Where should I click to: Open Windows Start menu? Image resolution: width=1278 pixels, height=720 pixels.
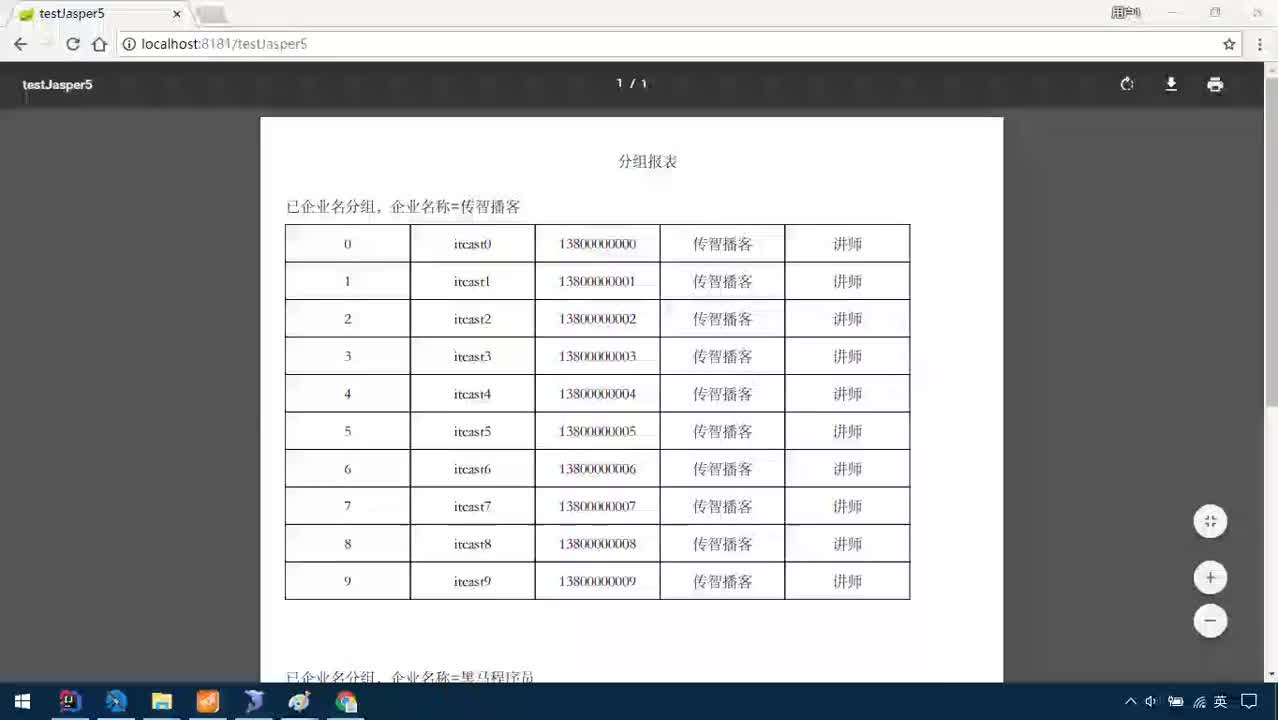[22, 702]
